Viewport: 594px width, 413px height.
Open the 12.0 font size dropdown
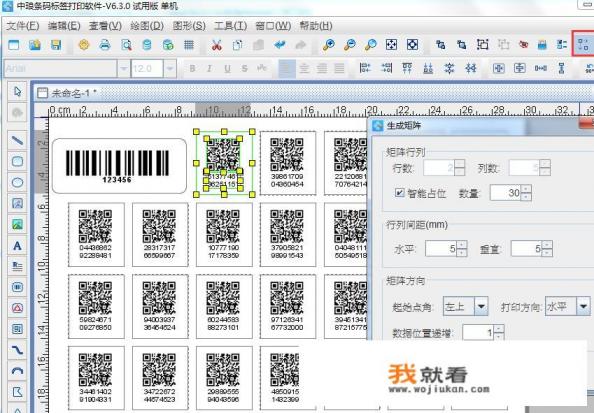(x=170, y=69)
